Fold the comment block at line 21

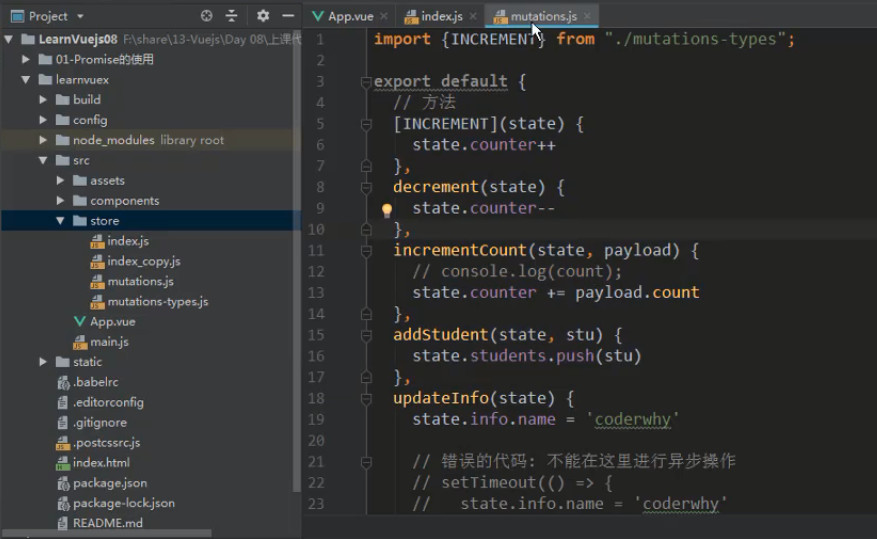tap(366, 462)
